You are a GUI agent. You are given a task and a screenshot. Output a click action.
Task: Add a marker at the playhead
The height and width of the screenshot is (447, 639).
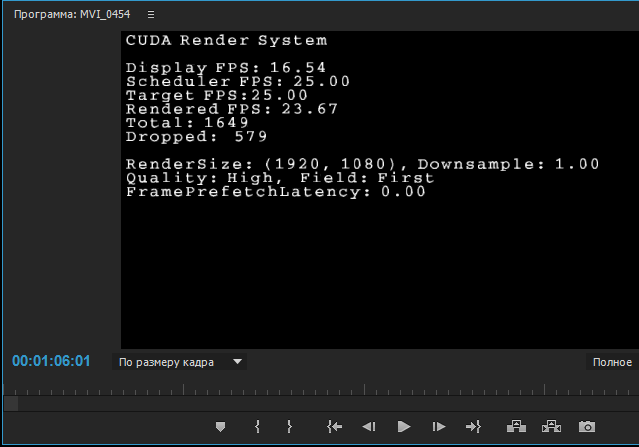point(220,427)
